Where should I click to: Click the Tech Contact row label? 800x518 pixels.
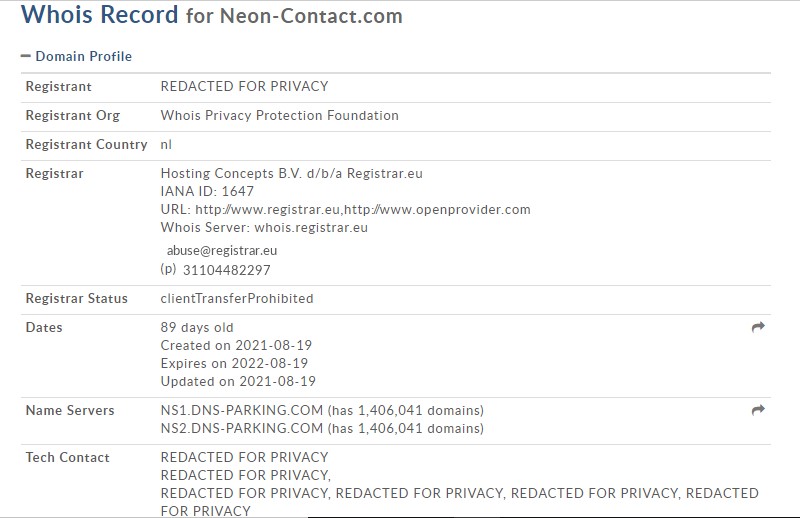[x=67, y=457]
